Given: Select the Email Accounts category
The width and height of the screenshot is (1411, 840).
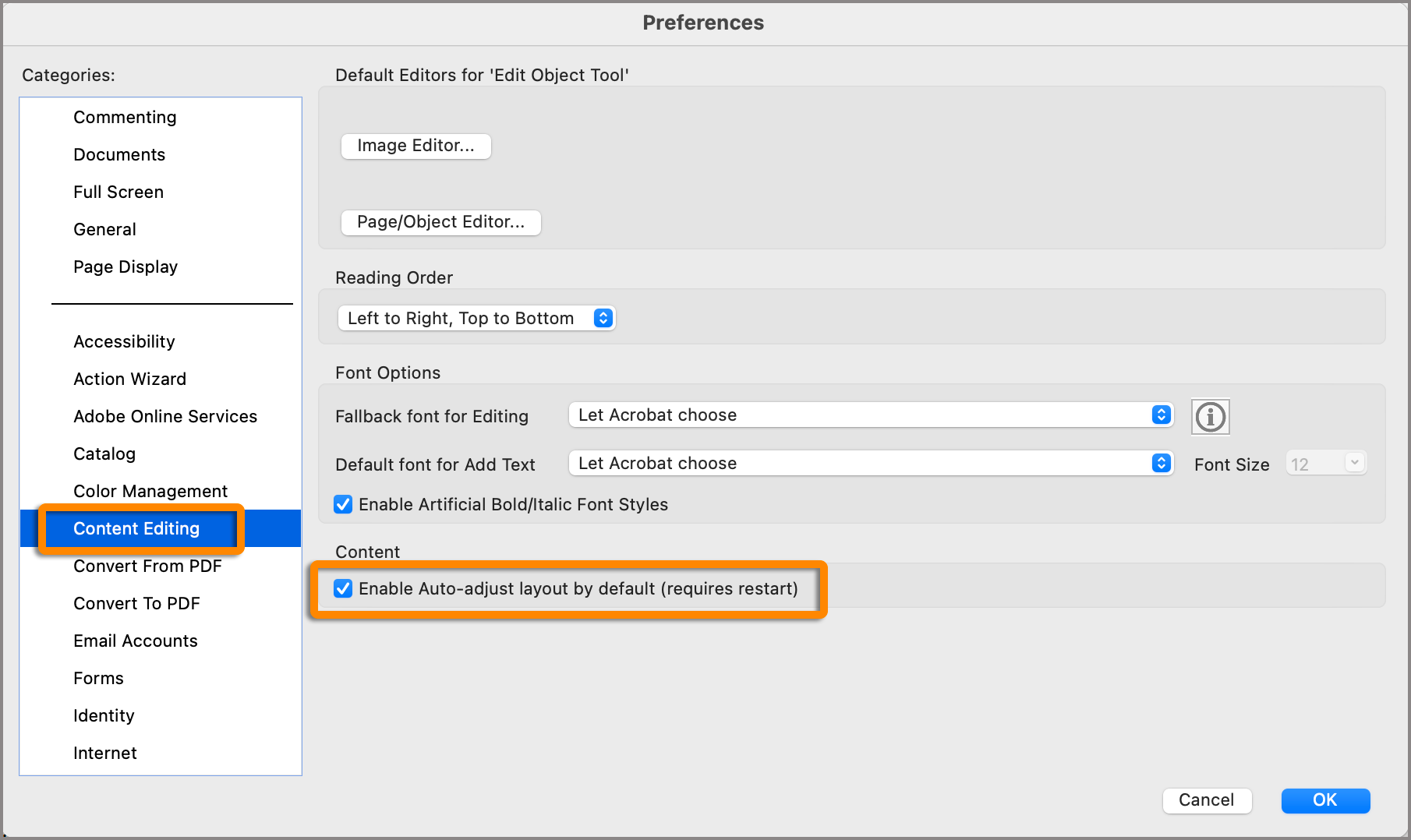Looking at the screenshot, I should point(134,641).
